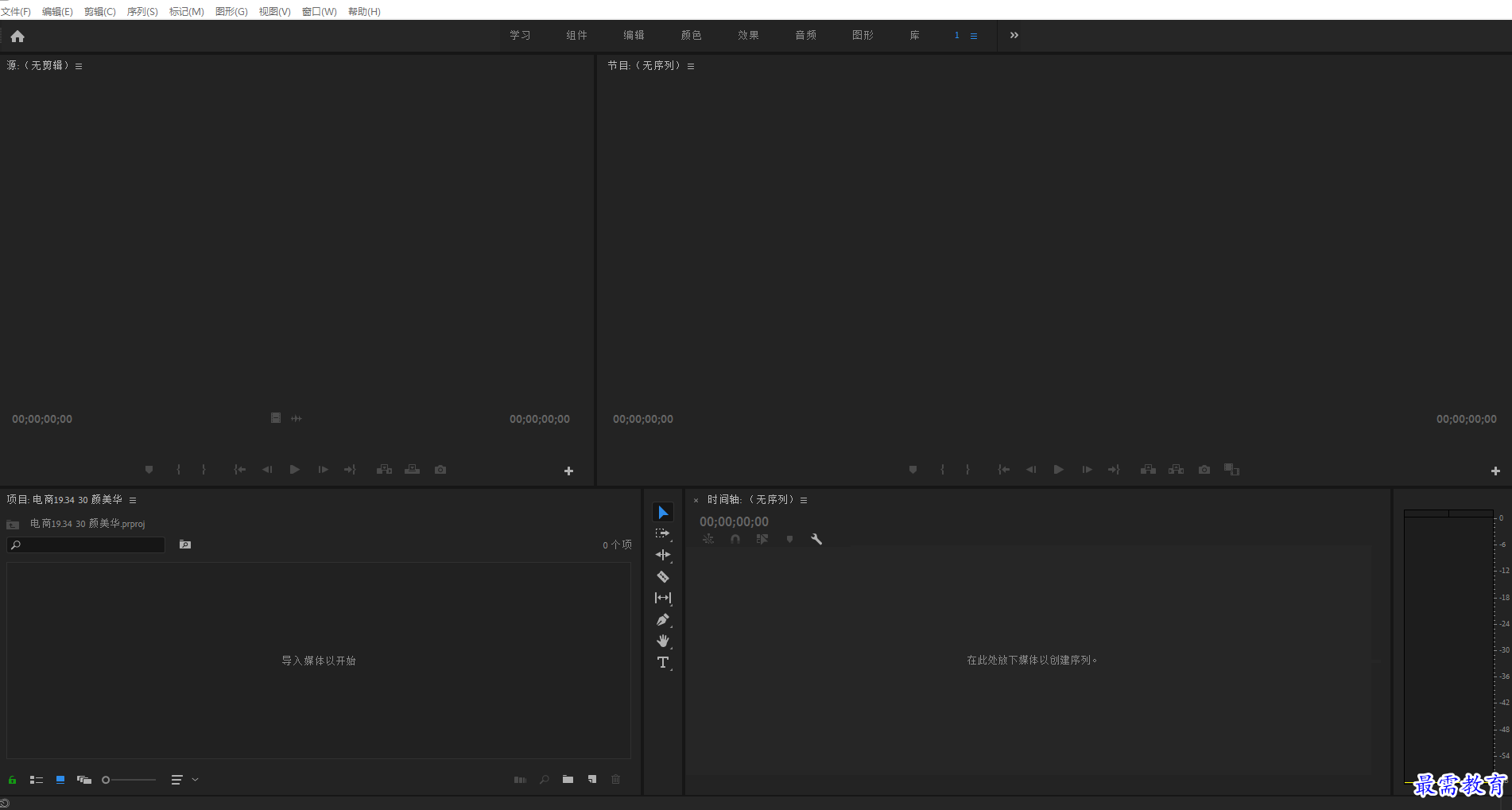Toggle linked selection in timeline

point(762,539)
